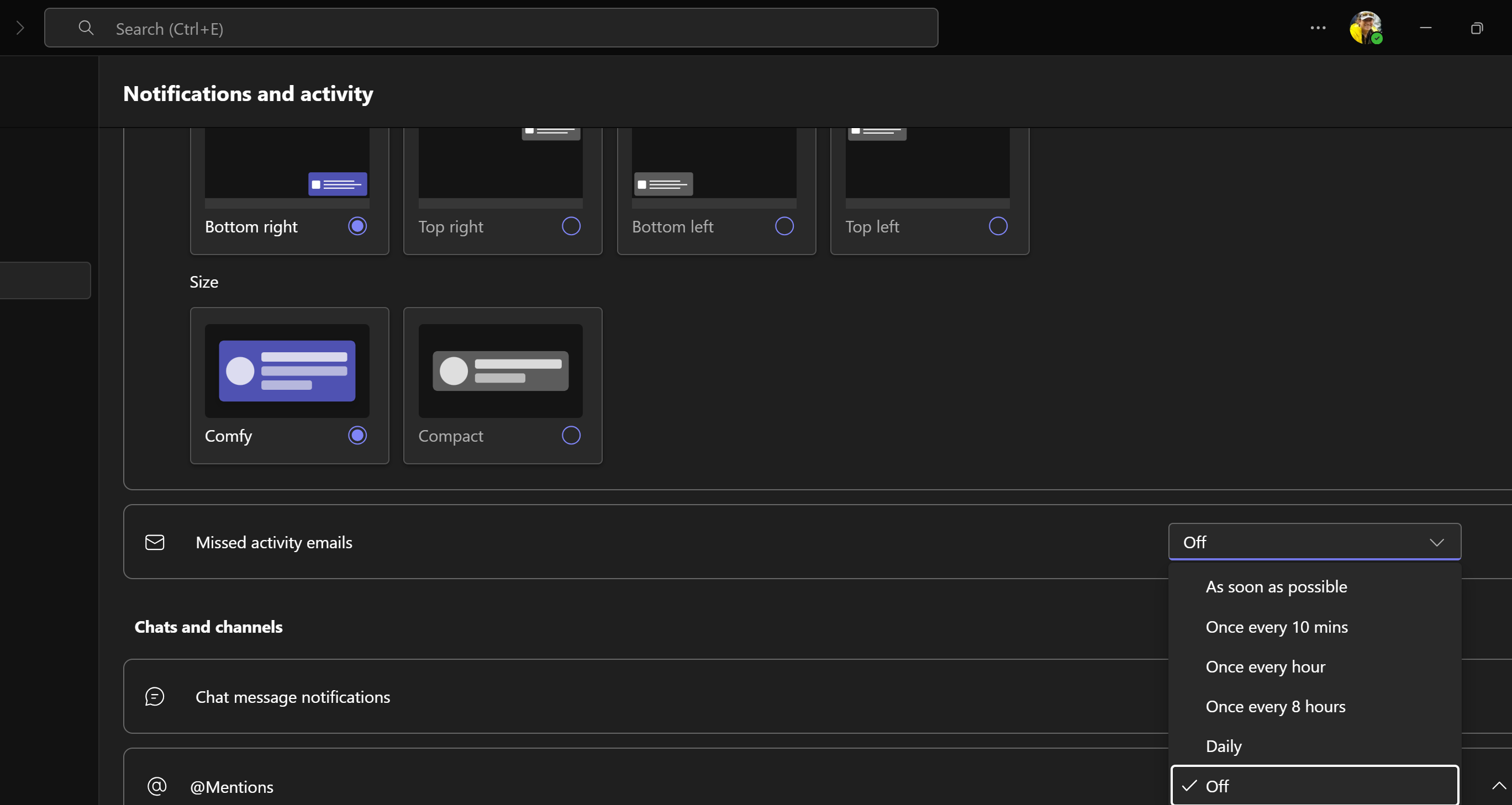
Task: Select the Top left position radio button
Action: tap(998, 226)
